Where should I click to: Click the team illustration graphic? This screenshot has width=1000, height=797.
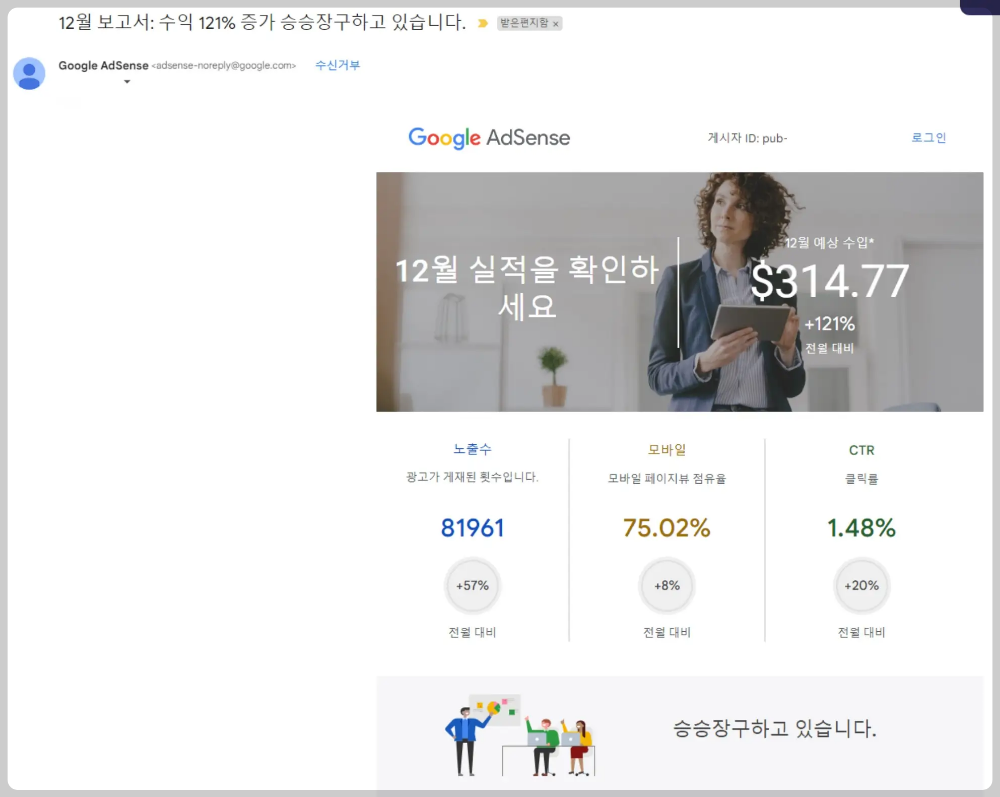[520, 735]
